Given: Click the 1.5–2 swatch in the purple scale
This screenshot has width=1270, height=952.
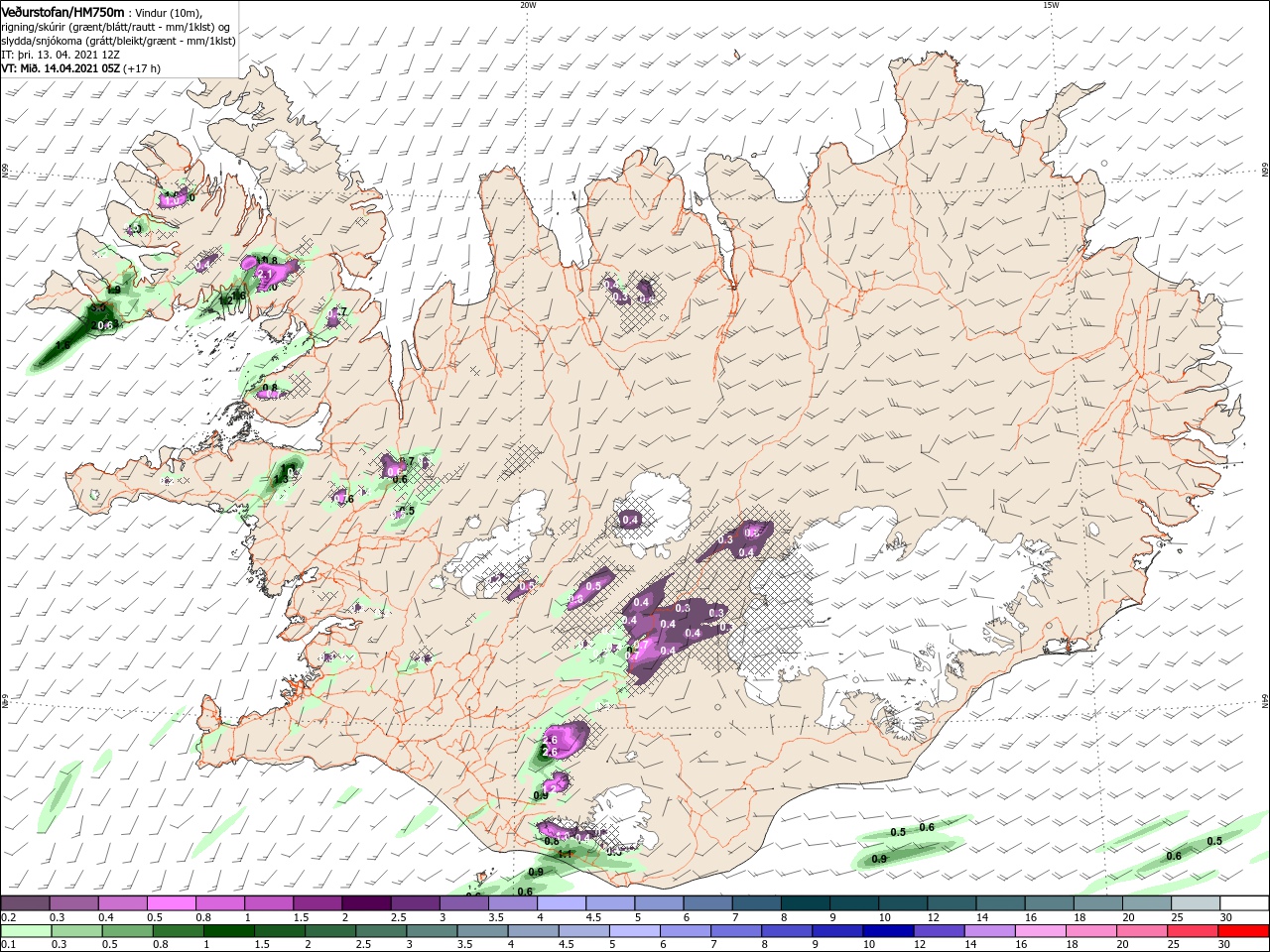Looking at the screenshot, I should click(x=318, y=903).
